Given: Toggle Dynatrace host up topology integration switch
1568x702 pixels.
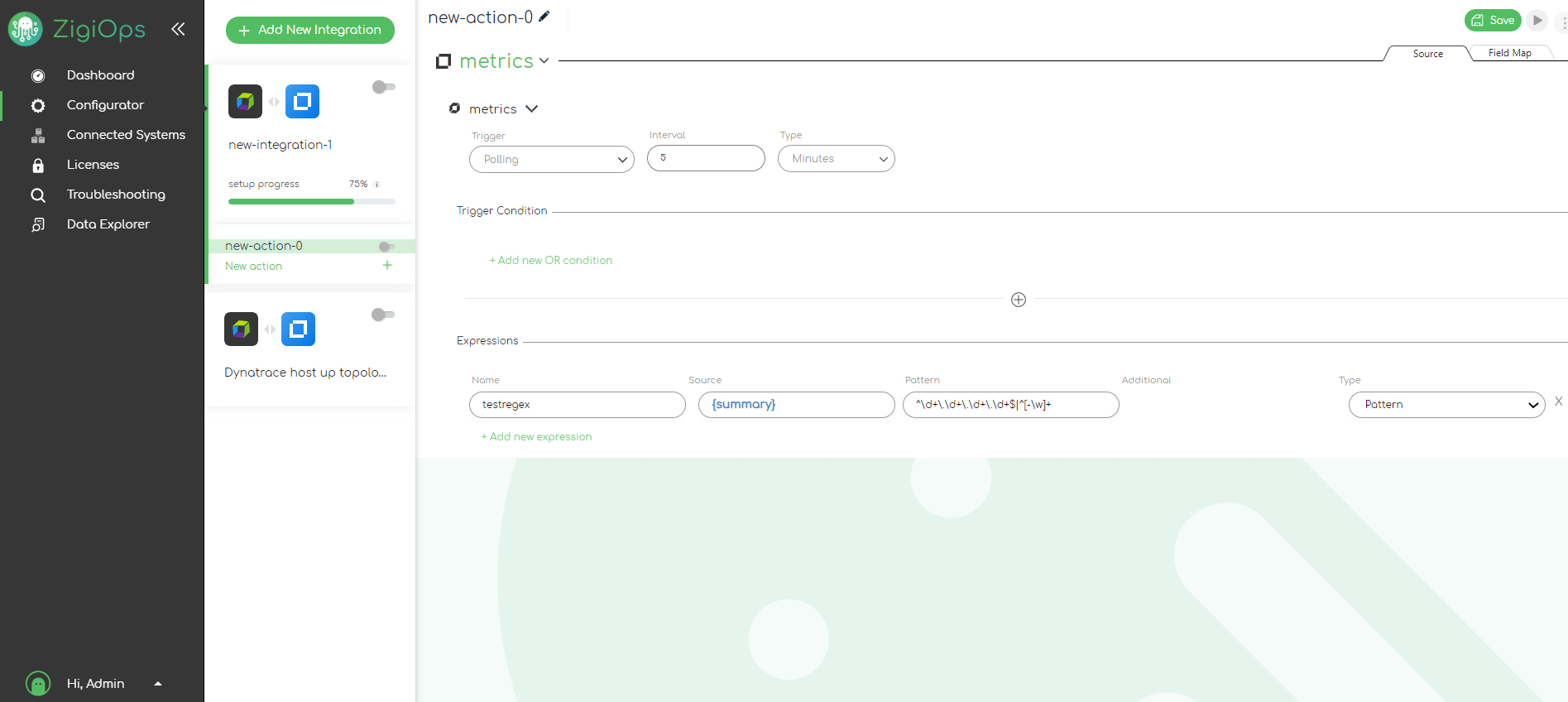Looking at the screenshot, I should click(382, 315).
